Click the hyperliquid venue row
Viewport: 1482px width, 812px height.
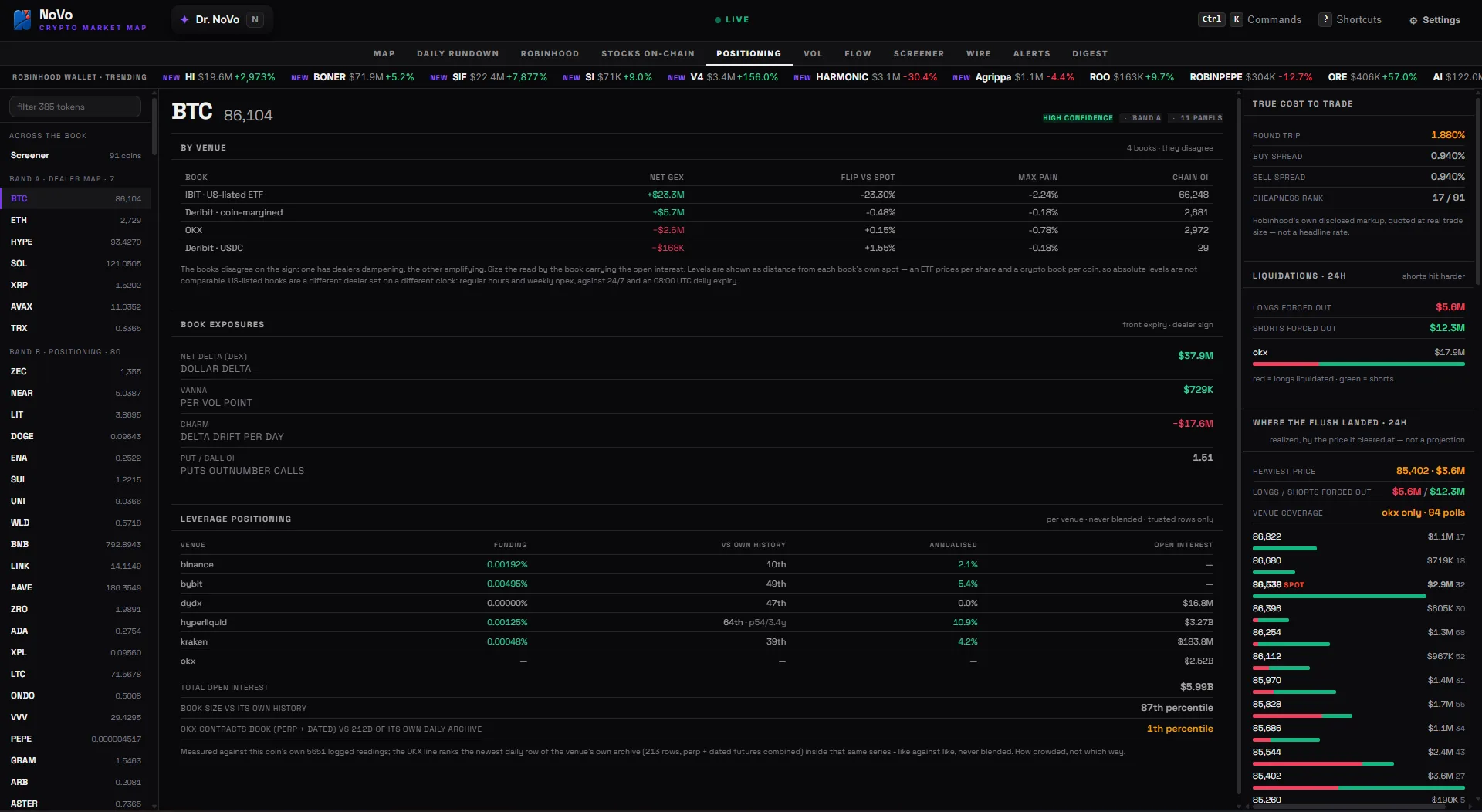click(x=696, y=622)
